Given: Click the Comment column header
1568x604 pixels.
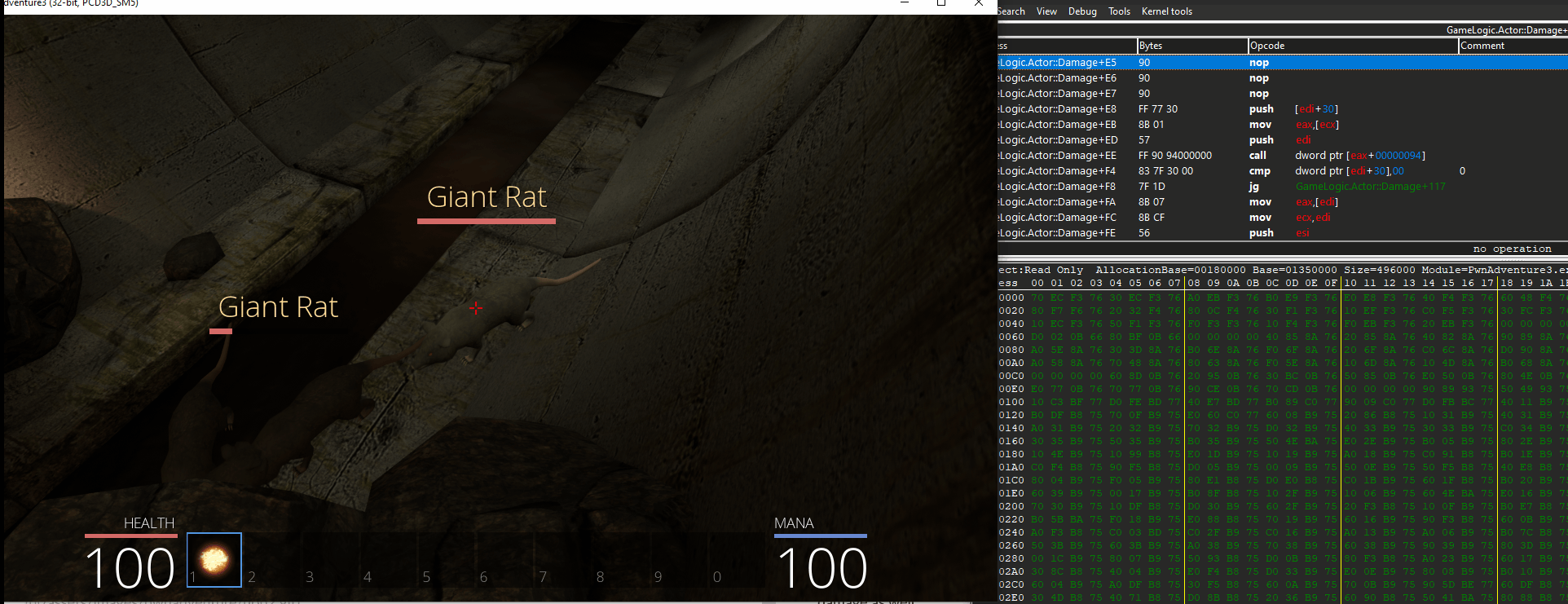Looking at the screenshot, I should coord(1513,46).
